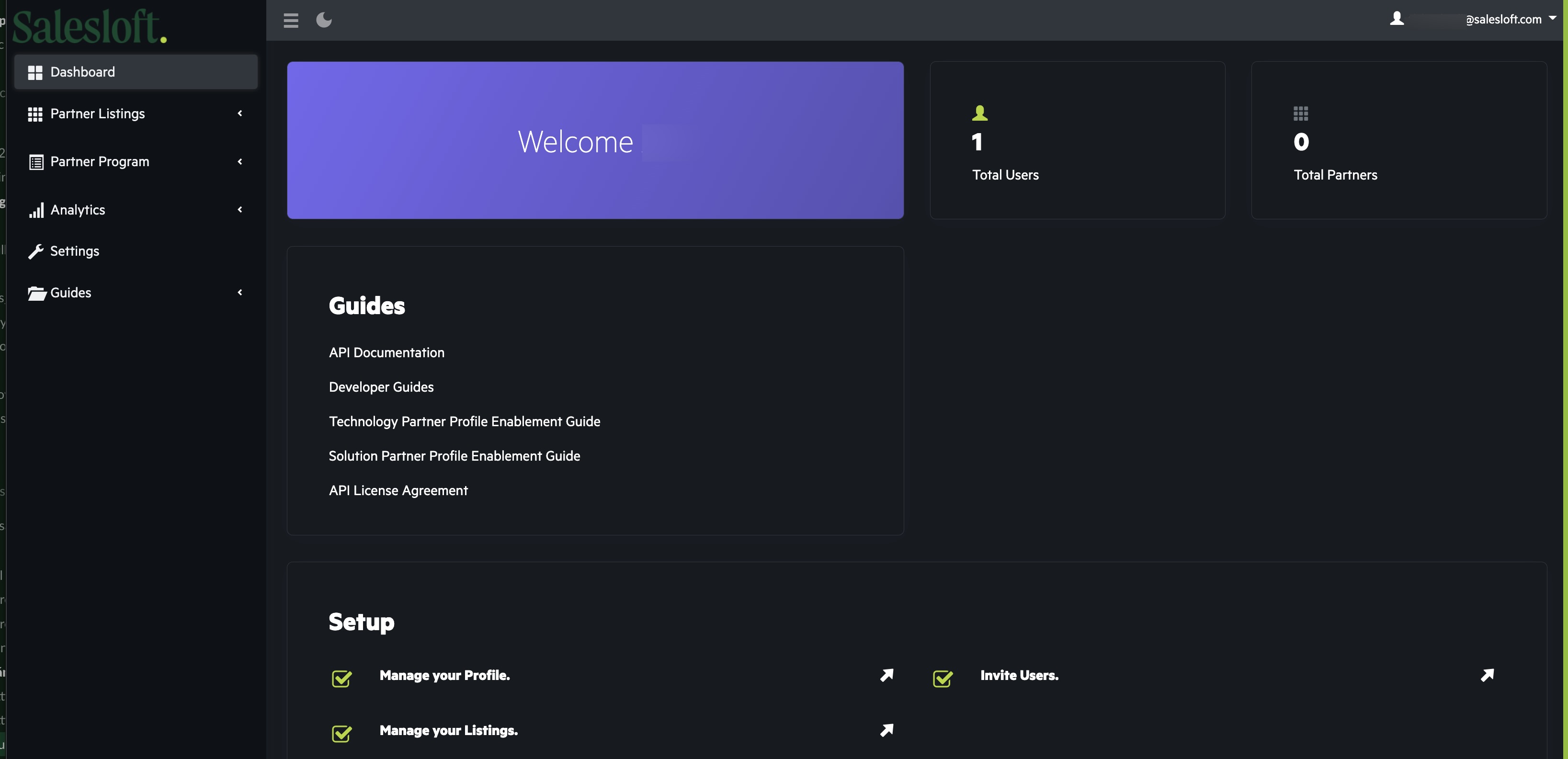The image size is (1568, 759).
Task: Click the Invite Users arrow icon
Action: coord(1487,675)
